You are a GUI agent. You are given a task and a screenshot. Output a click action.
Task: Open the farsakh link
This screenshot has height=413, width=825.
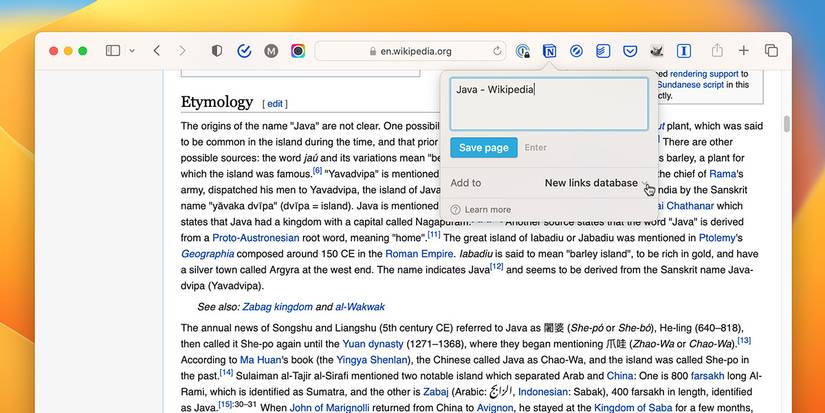pos(708,376)
